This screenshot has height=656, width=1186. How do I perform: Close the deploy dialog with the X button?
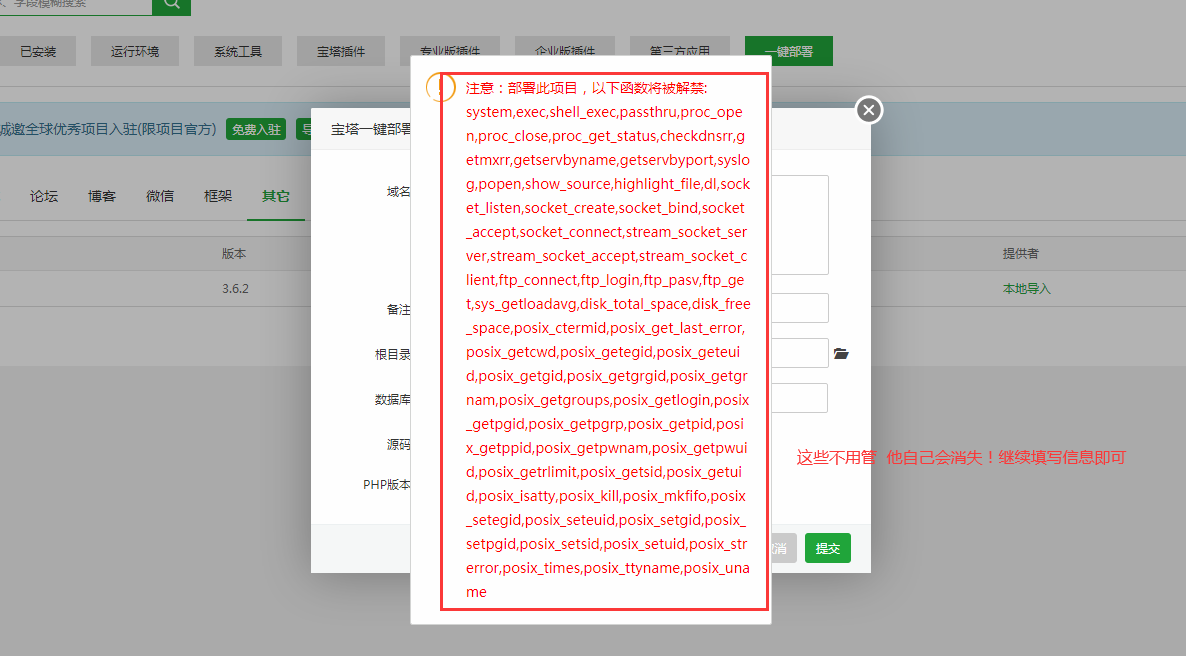(x=868, y=111)
